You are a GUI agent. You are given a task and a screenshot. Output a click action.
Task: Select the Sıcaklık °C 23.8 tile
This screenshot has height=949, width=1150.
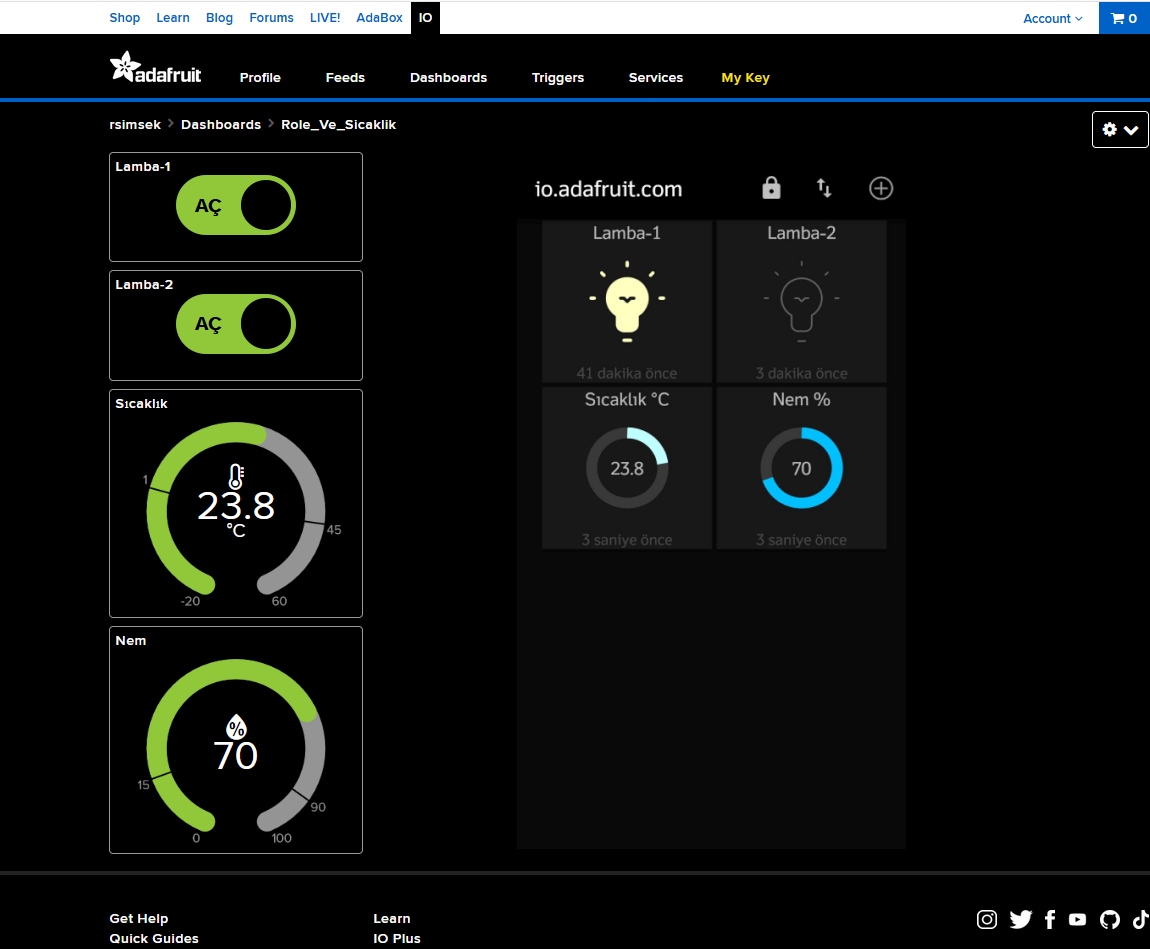tap(627, 468)
